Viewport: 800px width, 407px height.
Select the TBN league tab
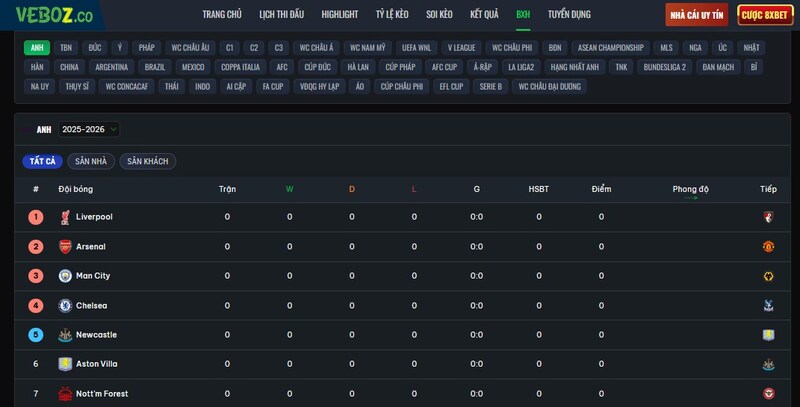[x=66, y=47]
